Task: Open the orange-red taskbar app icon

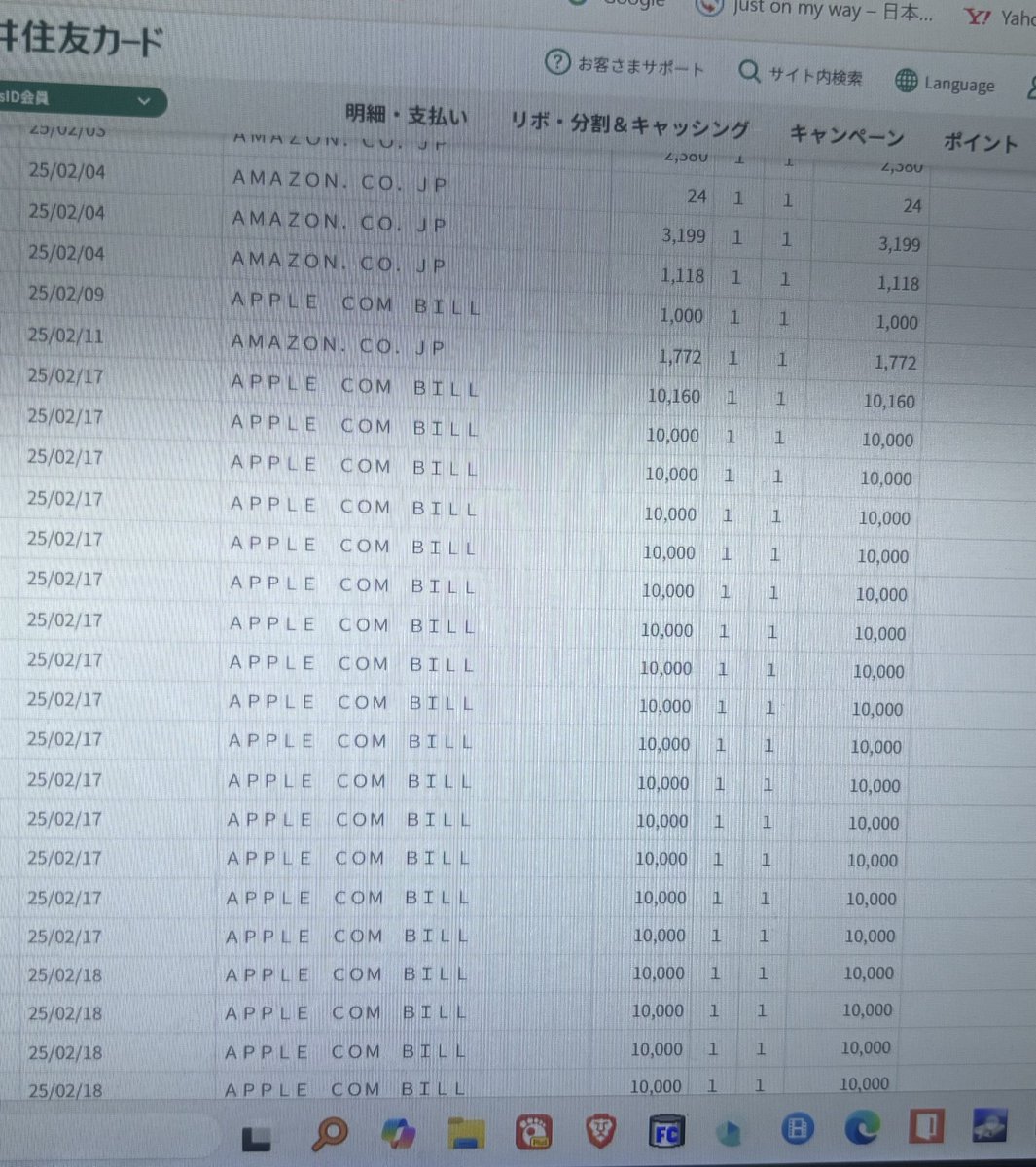Action: (x=926, y=1126)
